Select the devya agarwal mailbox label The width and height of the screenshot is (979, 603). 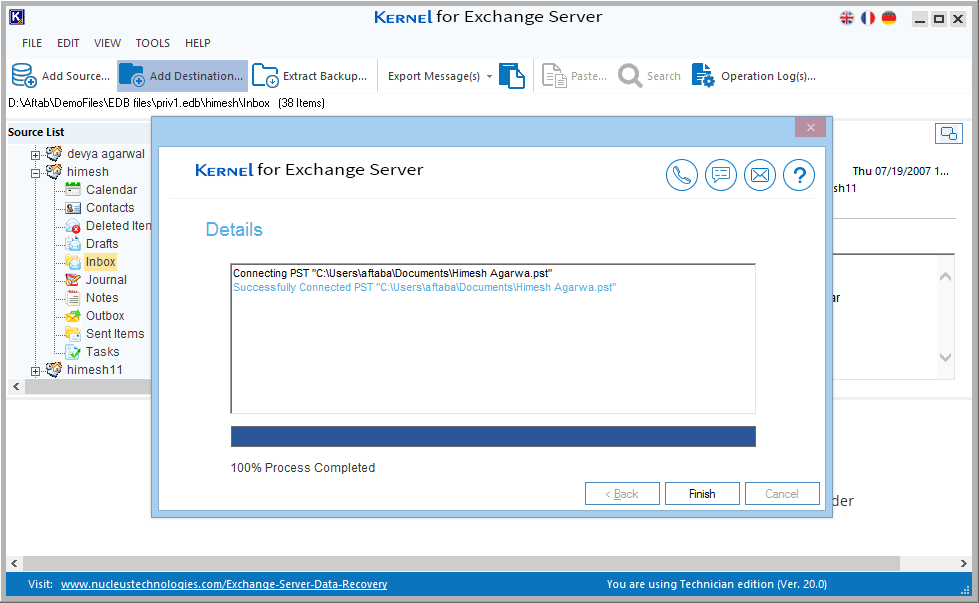(106, 154)
